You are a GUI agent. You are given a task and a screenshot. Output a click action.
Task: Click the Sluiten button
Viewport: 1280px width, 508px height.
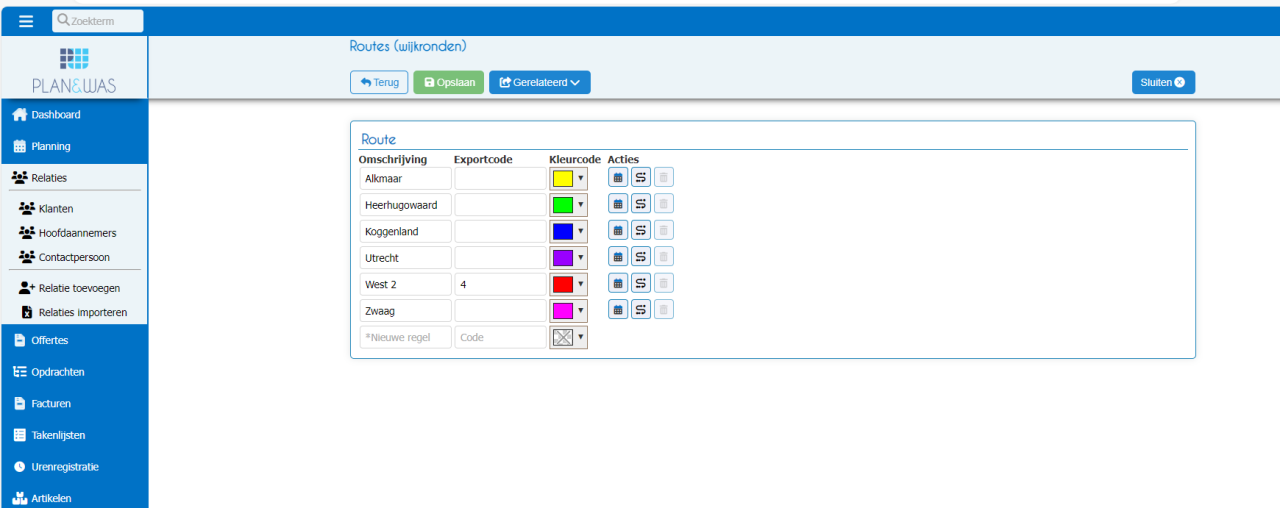pos(1163,82)
